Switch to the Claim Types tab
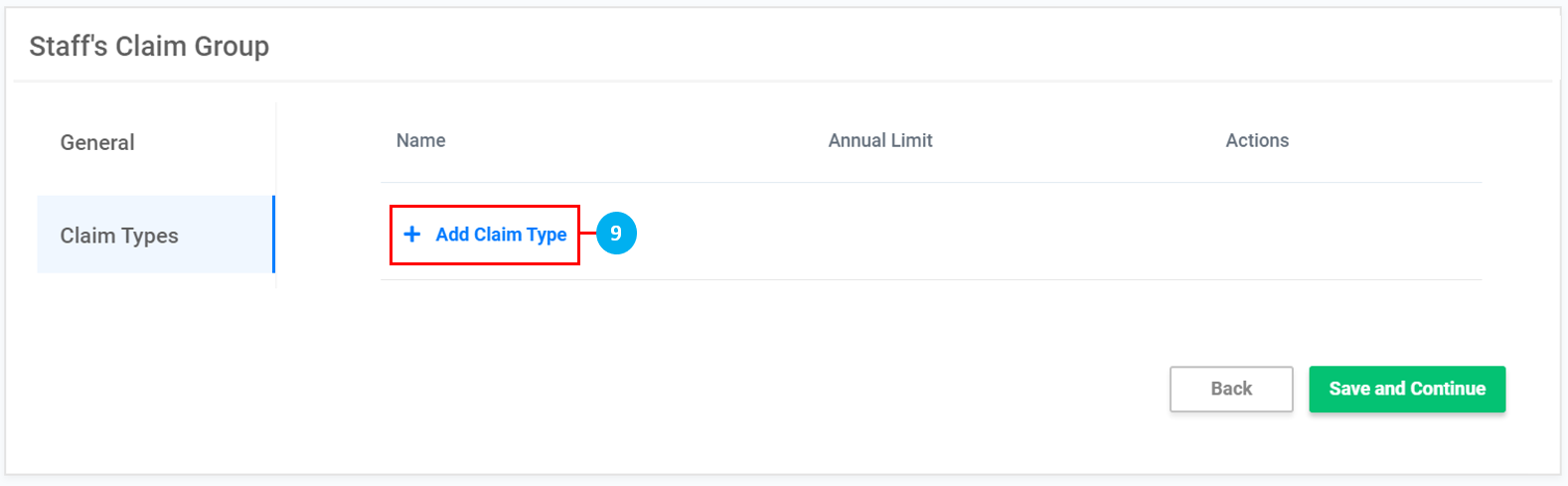The height and width of the screenshot is (486, 1568). [x=119, y=236]
